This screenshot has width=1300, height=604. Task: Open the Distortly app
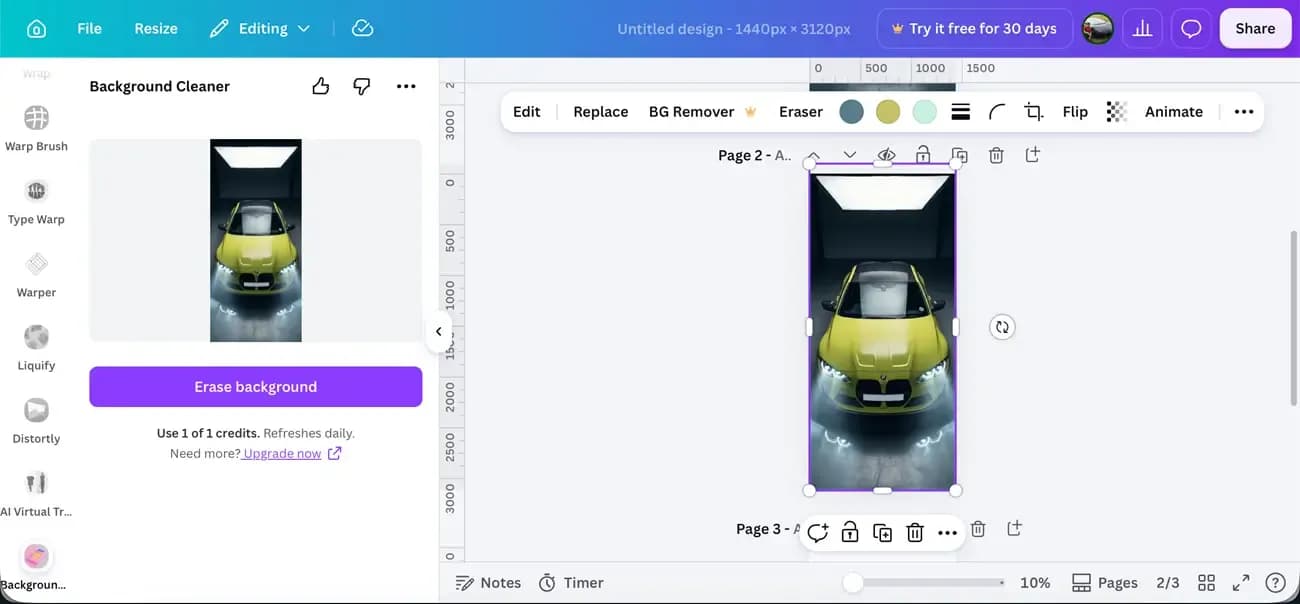pos(36,420)
